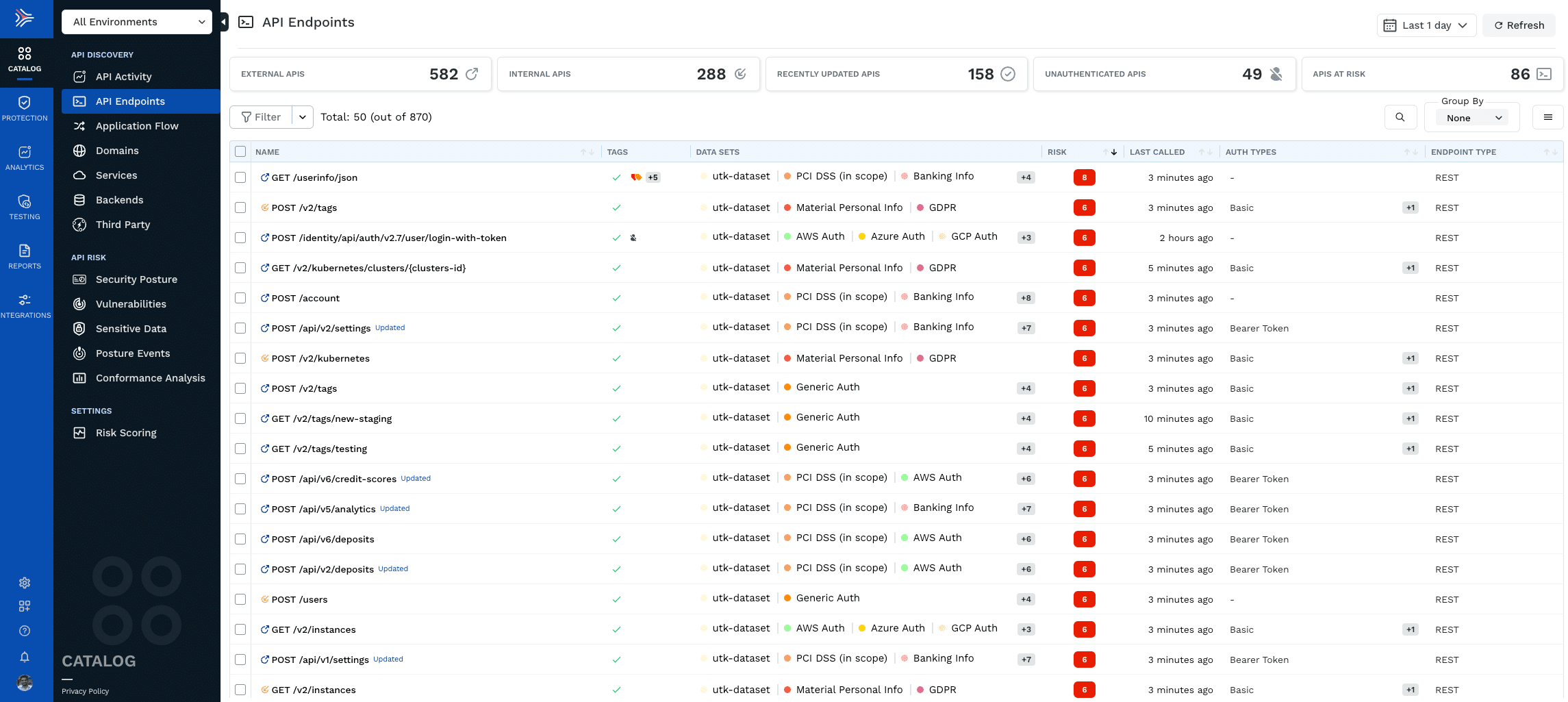Open the notifications bell icon
This screenshot has height=702, width=1568.
25,657
